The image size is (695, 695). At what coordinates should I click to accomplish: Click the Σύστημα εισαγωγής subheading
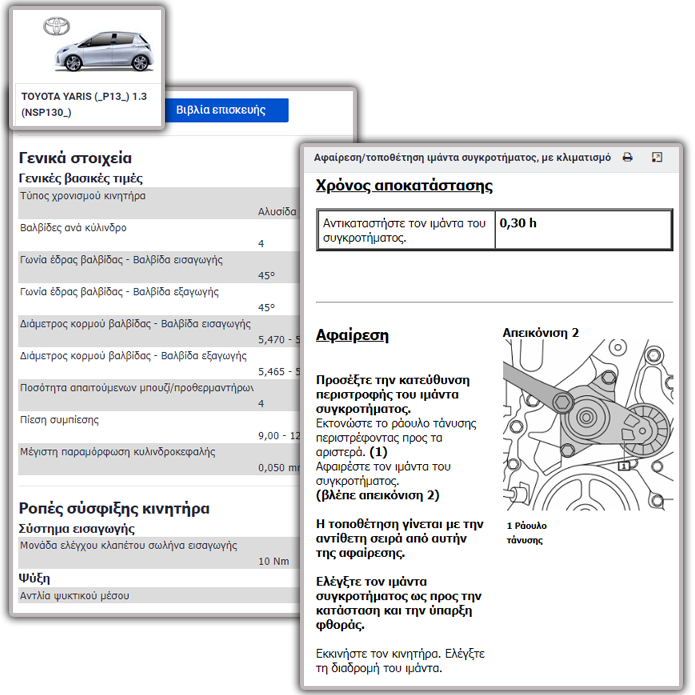(x=77, y=528)
